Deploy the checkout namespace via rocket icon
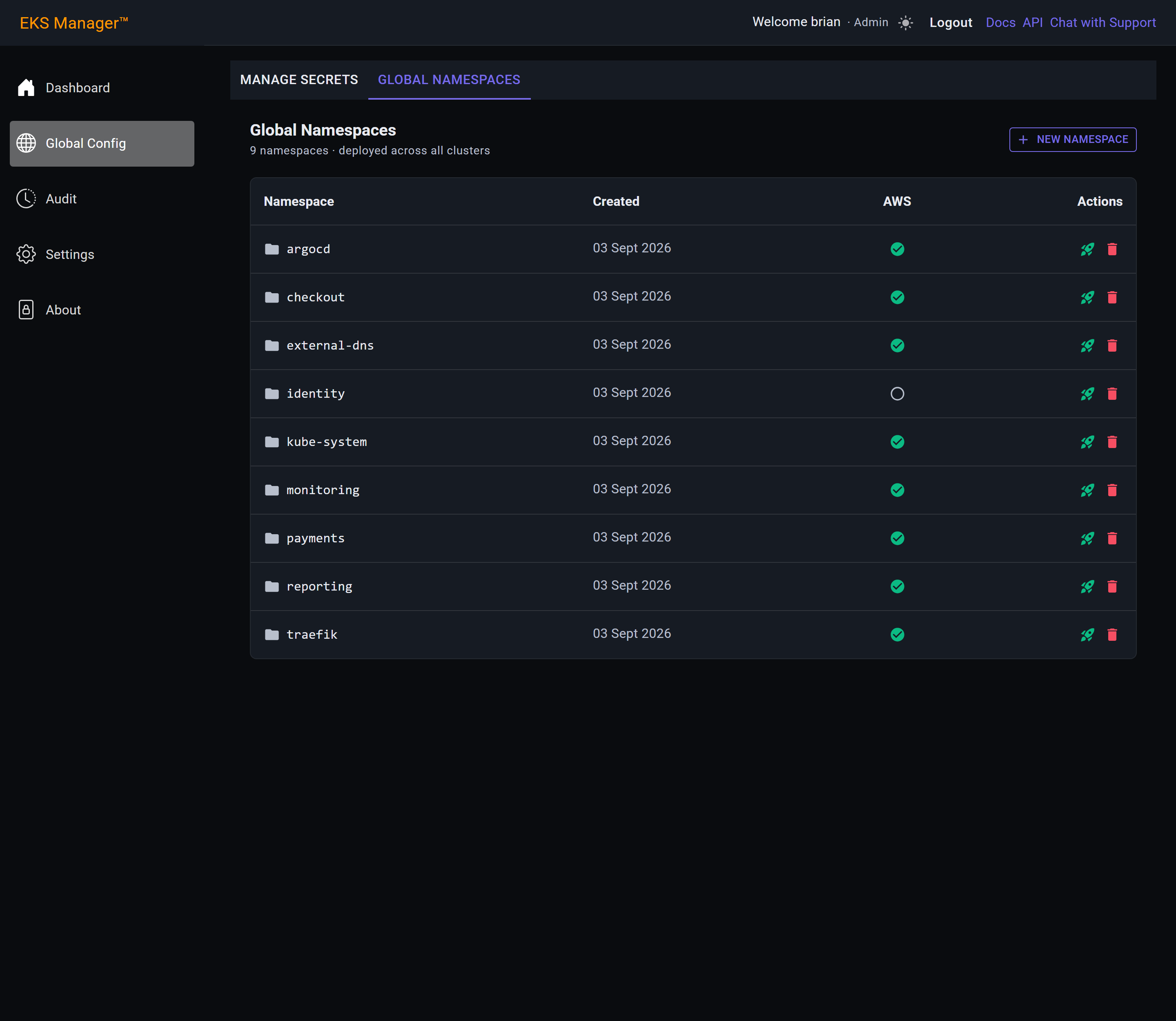 (1087, 297)
